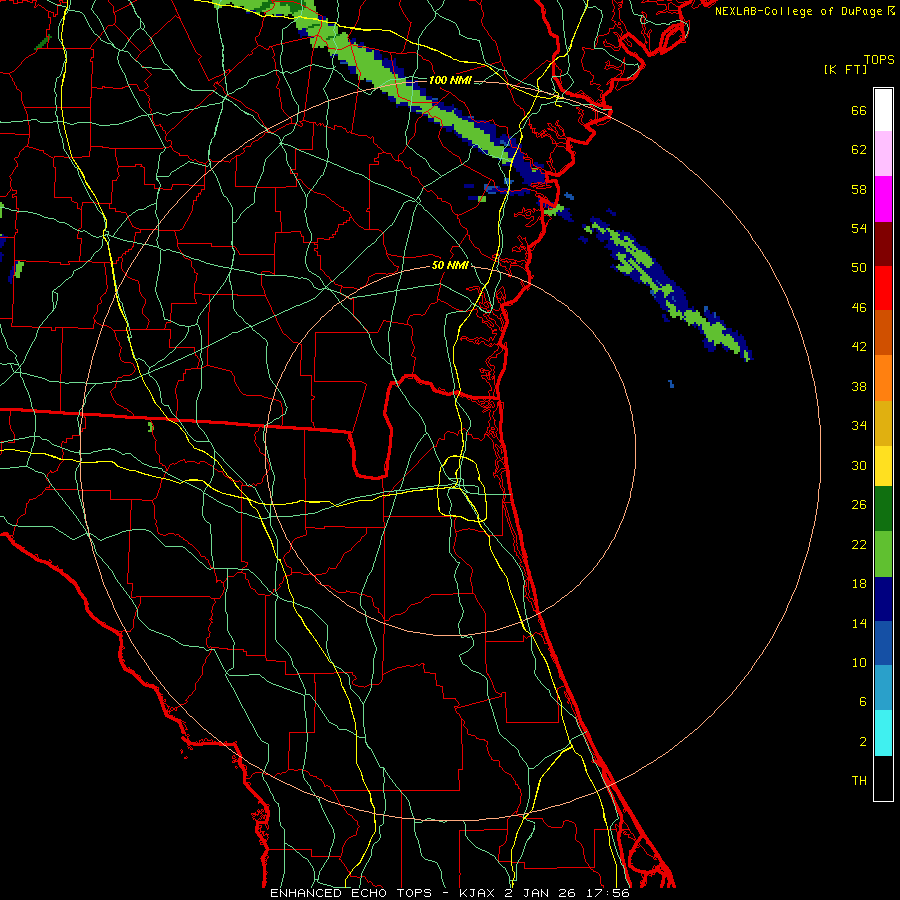
Task: Select the dark red legend swatch
Action: [x=883, y=244]
